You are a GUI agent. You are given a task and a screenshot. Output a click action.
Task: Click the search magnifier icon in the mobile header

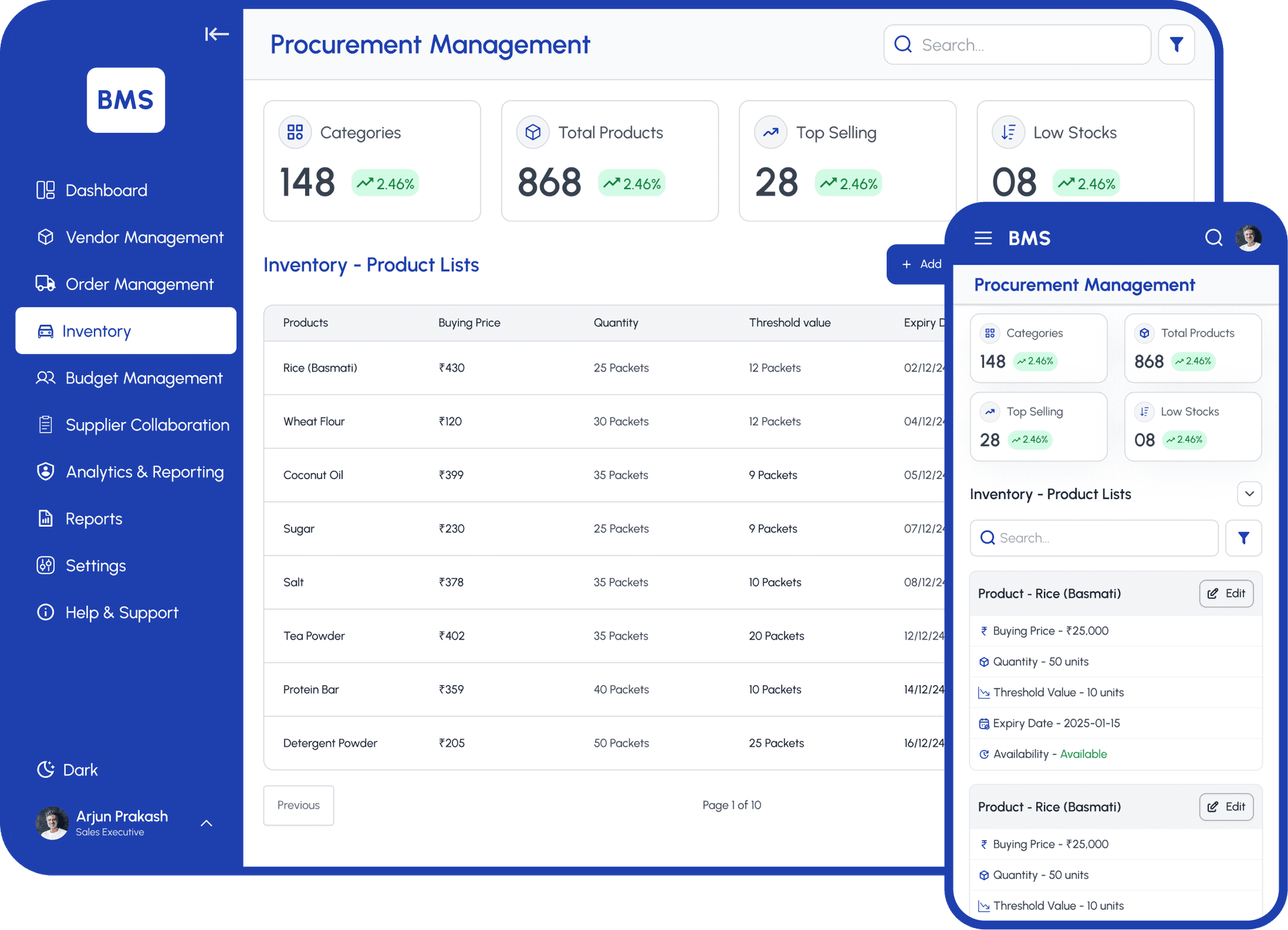(x=1213, y=238)
